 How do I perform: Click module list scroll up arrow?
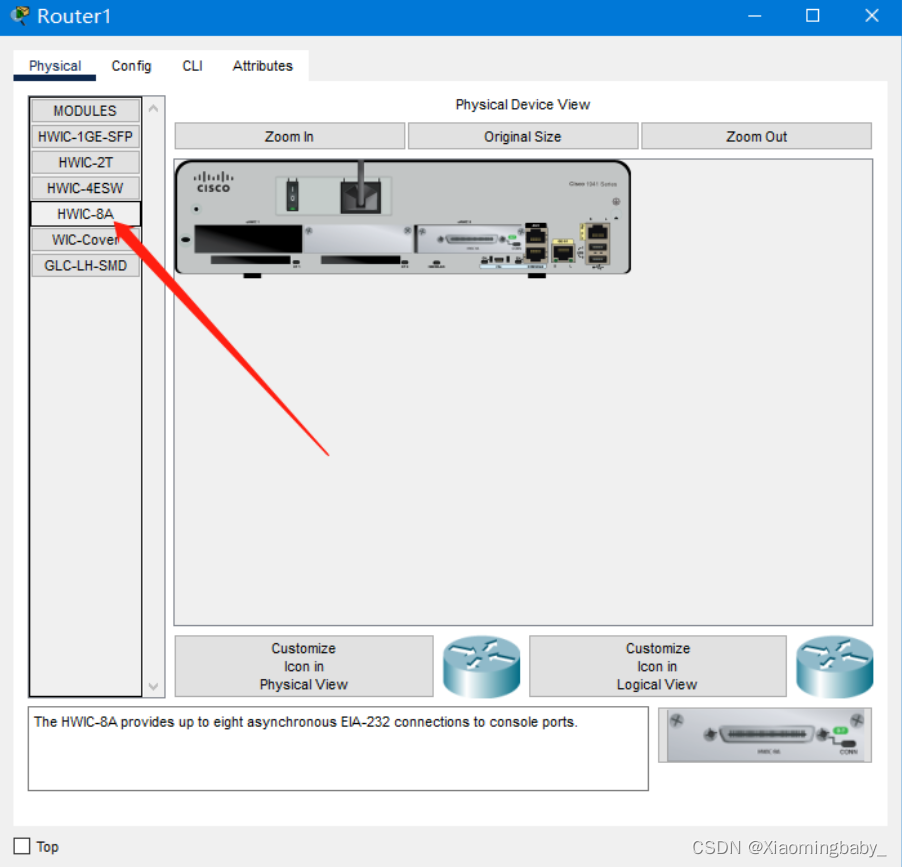click(153, 108)
